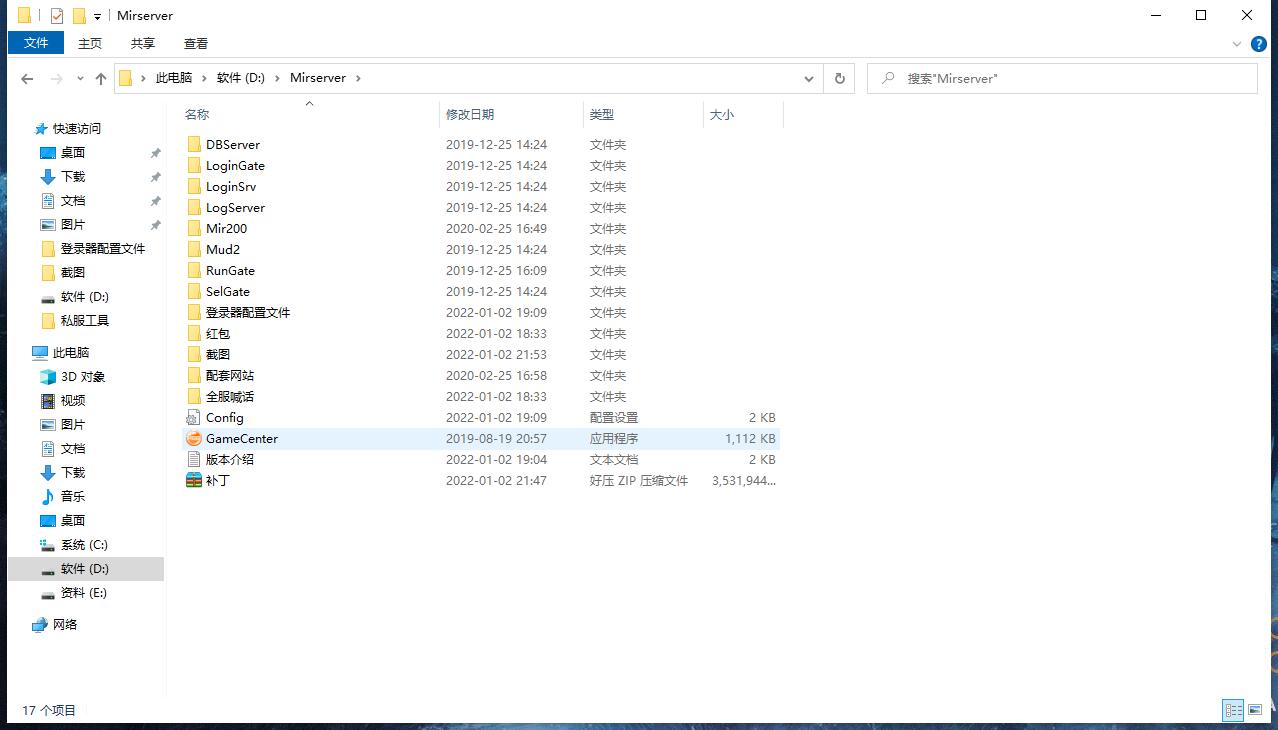Select the SelGate folder icon
Image resolution: width=1278 pixels, height=730 pixels.
click(194, 291)
